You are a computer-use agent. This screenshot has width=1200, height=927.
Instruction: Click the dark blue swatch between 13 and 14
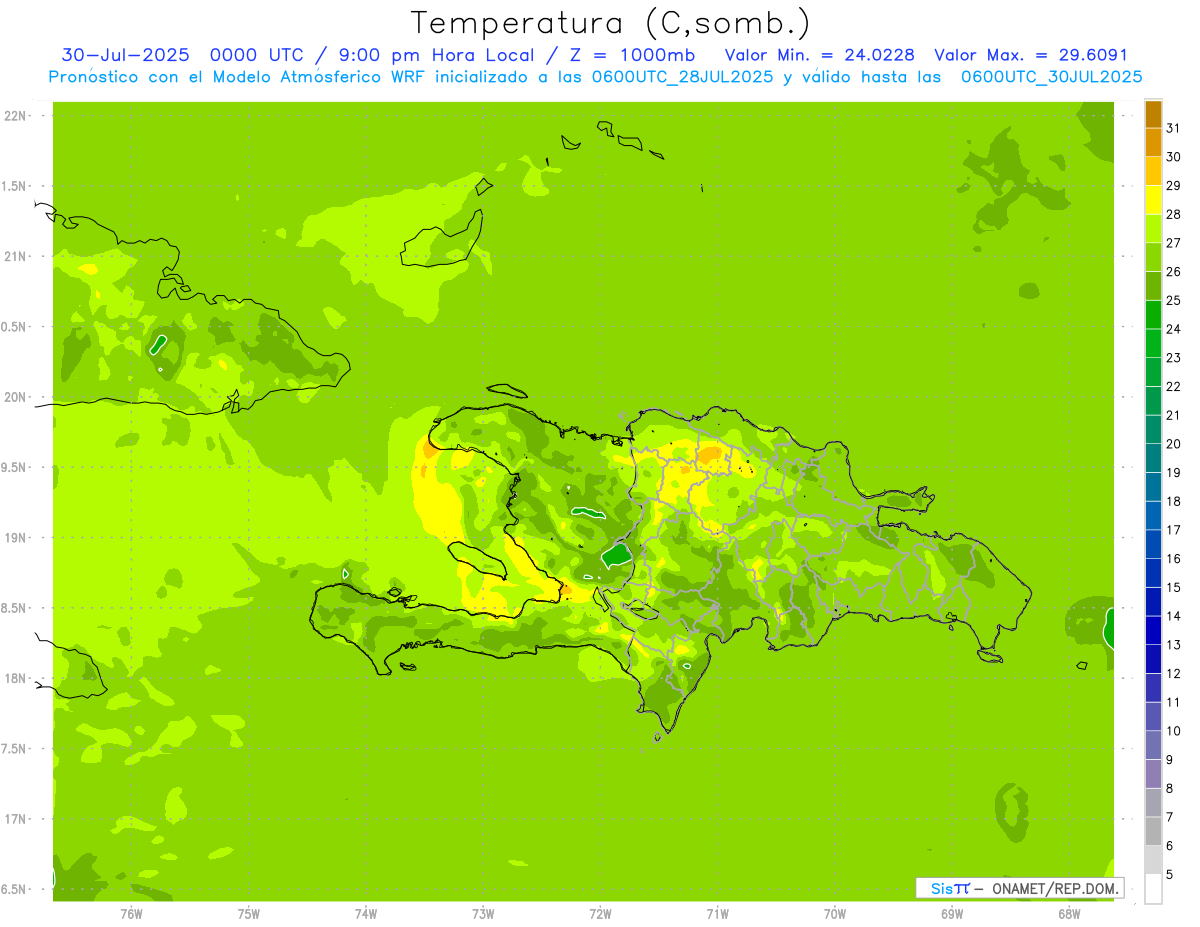[x=1153, y=630]
